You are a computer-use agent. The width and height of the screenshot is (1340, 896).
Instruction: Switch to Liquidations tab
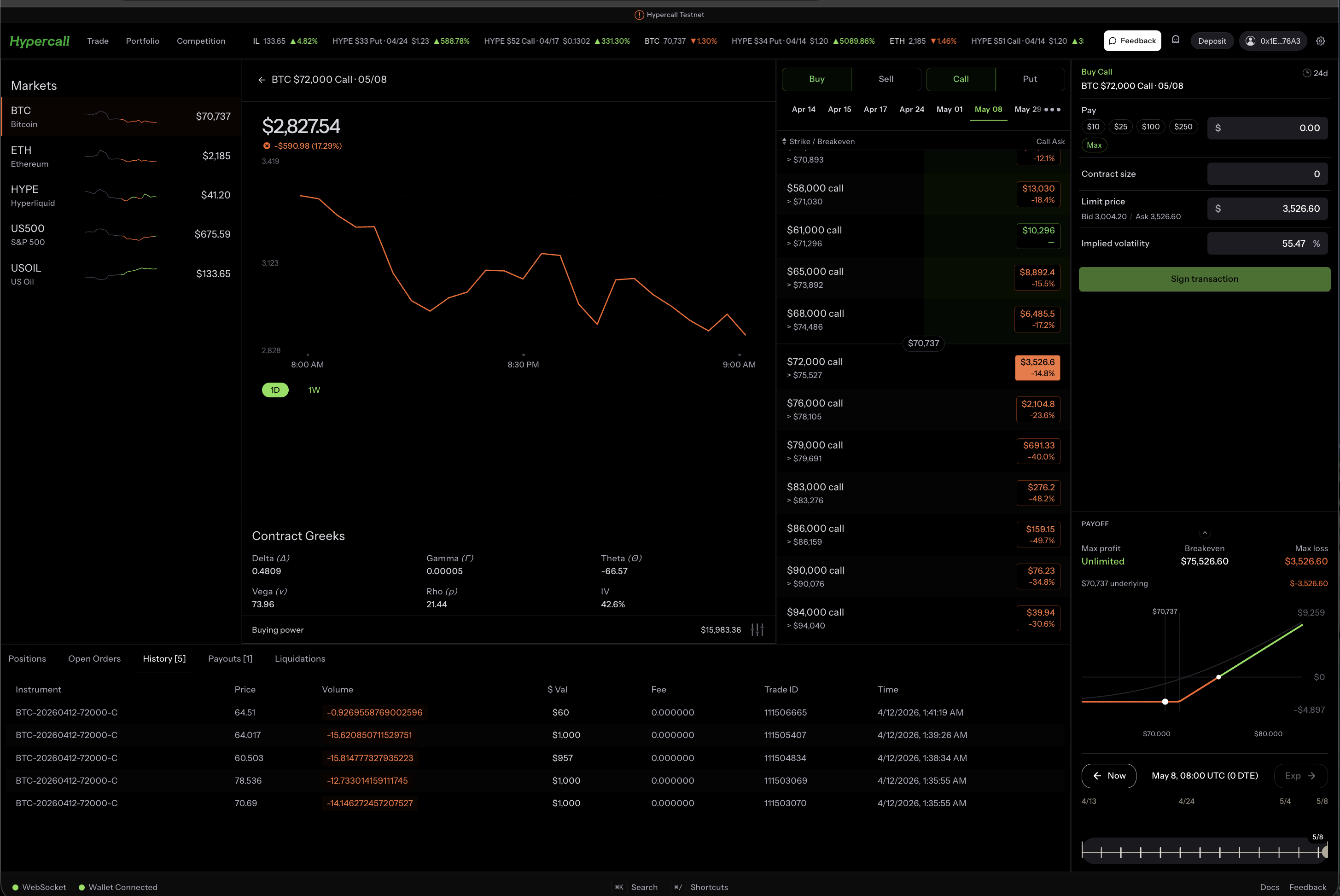pos(299,659)
